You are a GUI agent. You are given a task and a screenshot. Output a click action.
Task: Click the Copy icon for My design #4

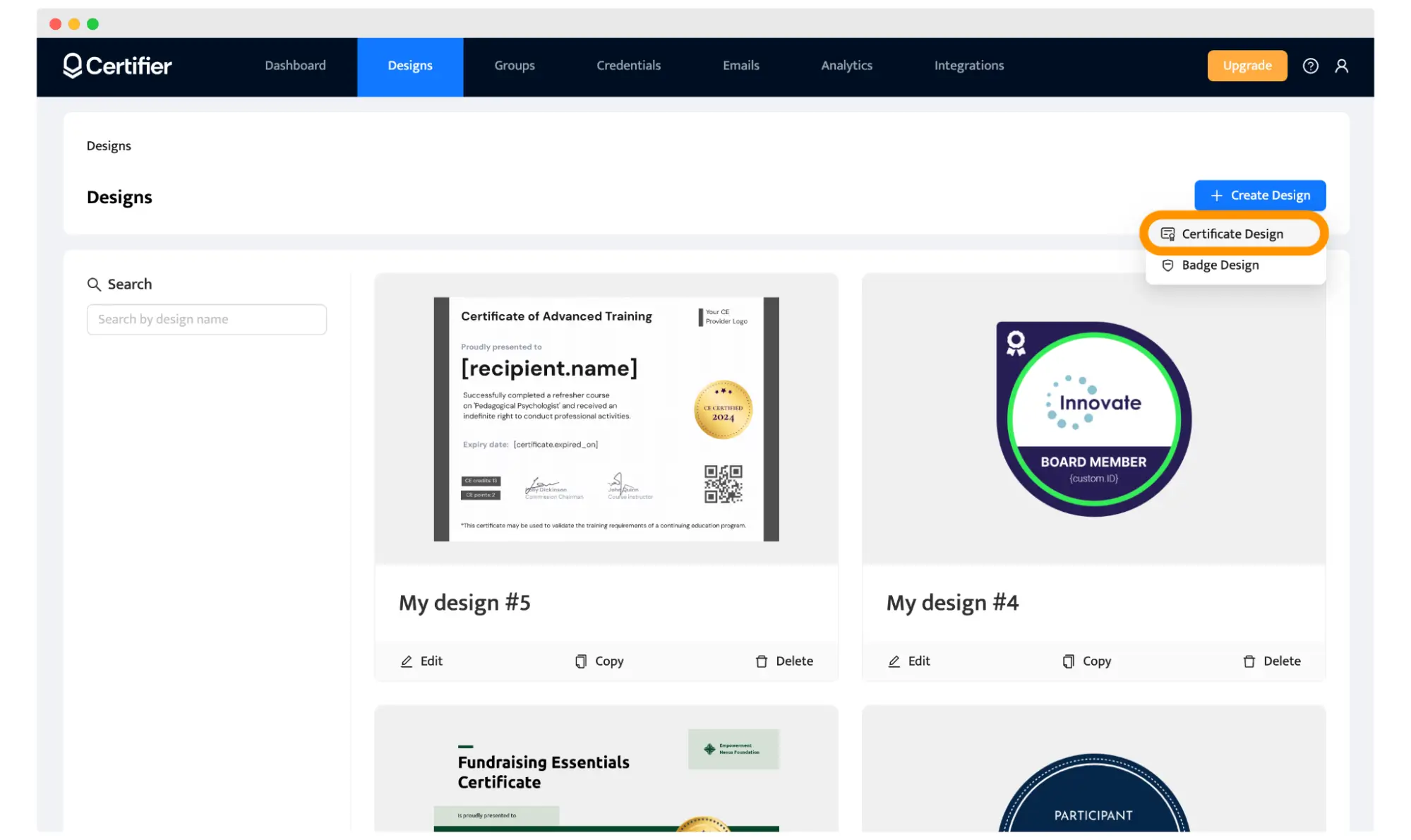1069,661
